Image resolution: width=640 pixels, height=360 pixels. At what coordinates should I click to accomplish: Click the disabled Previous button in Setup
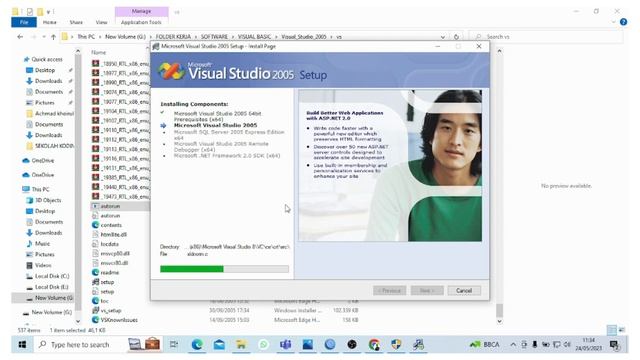point(389,291)
